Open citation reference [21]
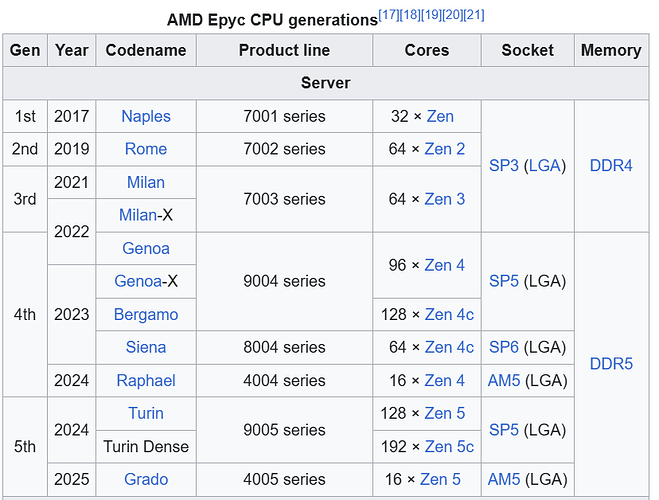This screenshot has height=500, width=659. (x=474, y=15)
